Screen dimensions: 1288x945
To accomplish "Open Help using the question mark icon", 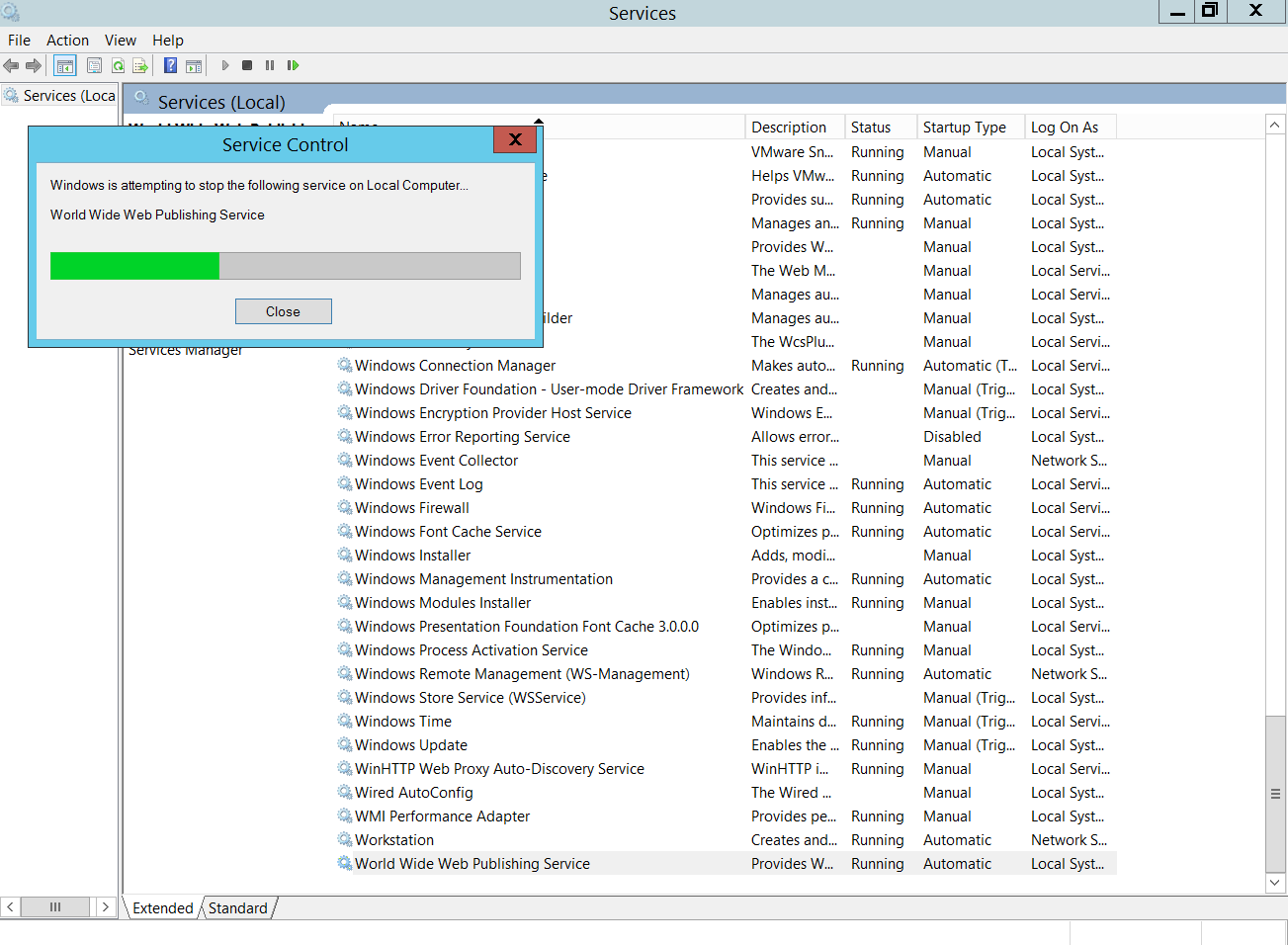I will click(x=169, y=65).
